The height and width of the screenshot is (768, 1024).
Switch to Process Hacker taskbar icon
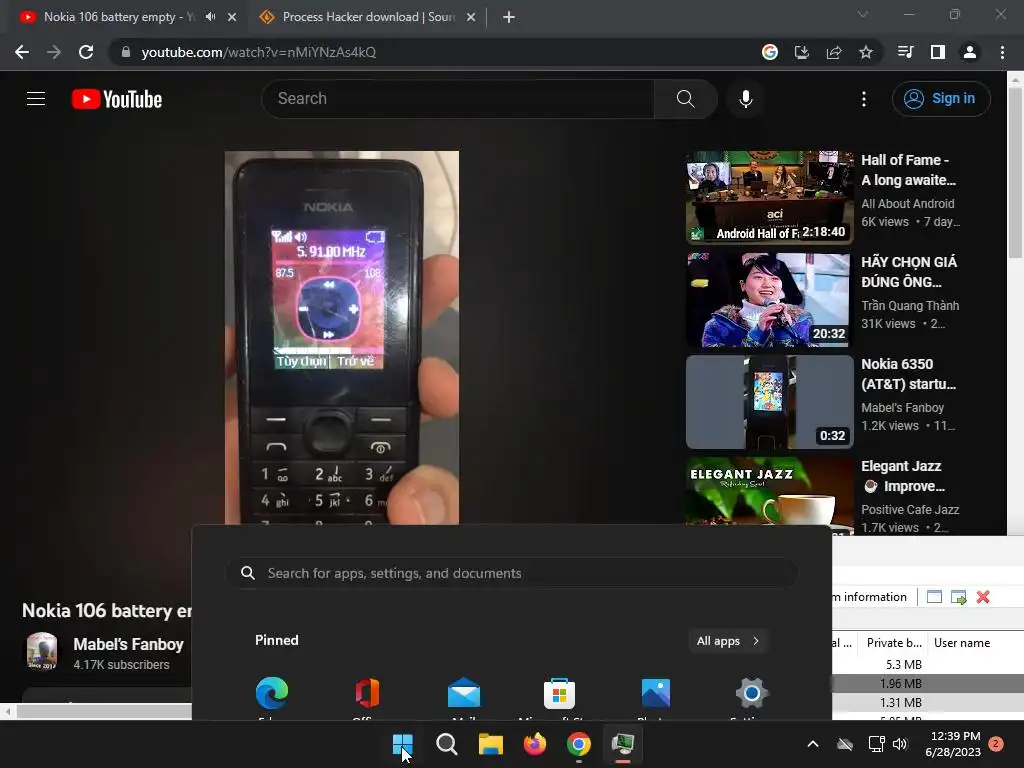pyautogui.click(x=623, y=744)
